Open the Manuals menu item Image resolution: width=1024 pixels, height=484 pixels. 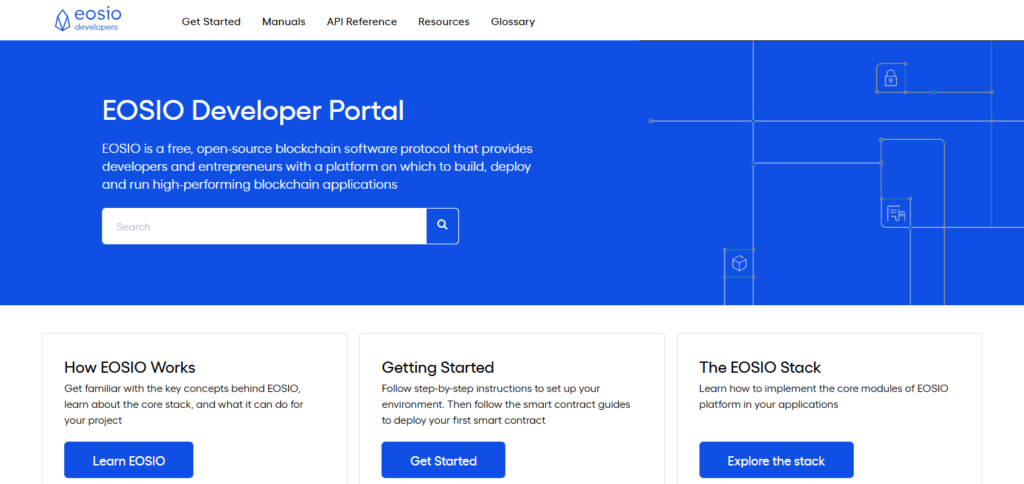point(283,22)
